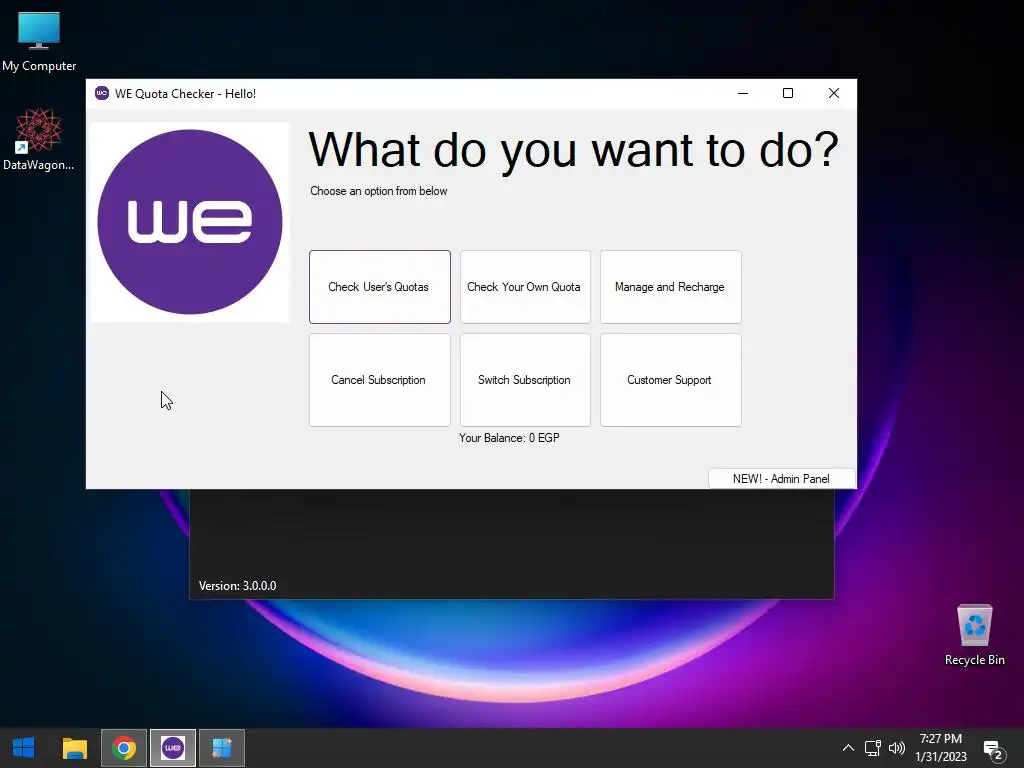
Task: Click the WE icon in title bar
Action: point(102,93)
